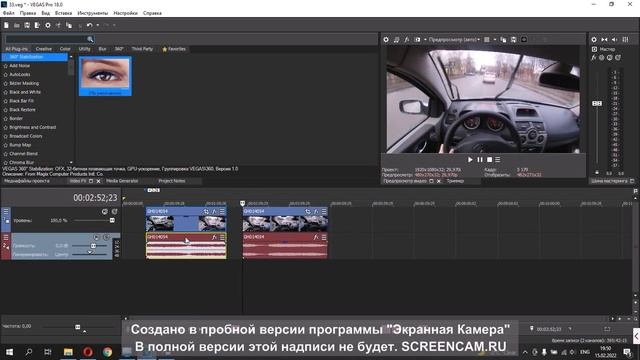Image resolution: width=640 pixels, height=360 pixels.
Task: Open a project with the folder icon
Action: [x=17, y=25]
